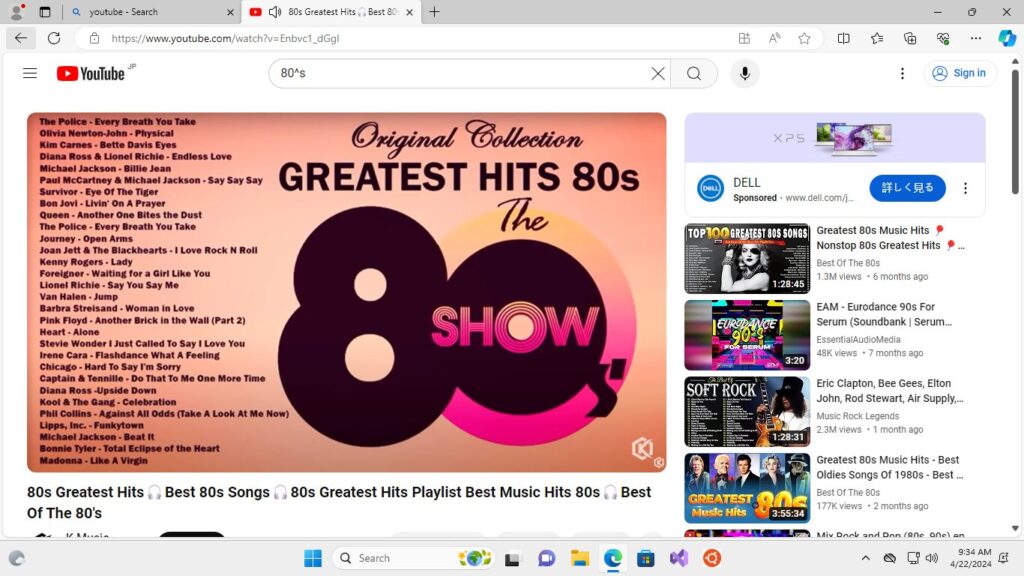Click the Greatest Hits 80s video player
The height and width of the screenshot is (576, 1024).
347,292
